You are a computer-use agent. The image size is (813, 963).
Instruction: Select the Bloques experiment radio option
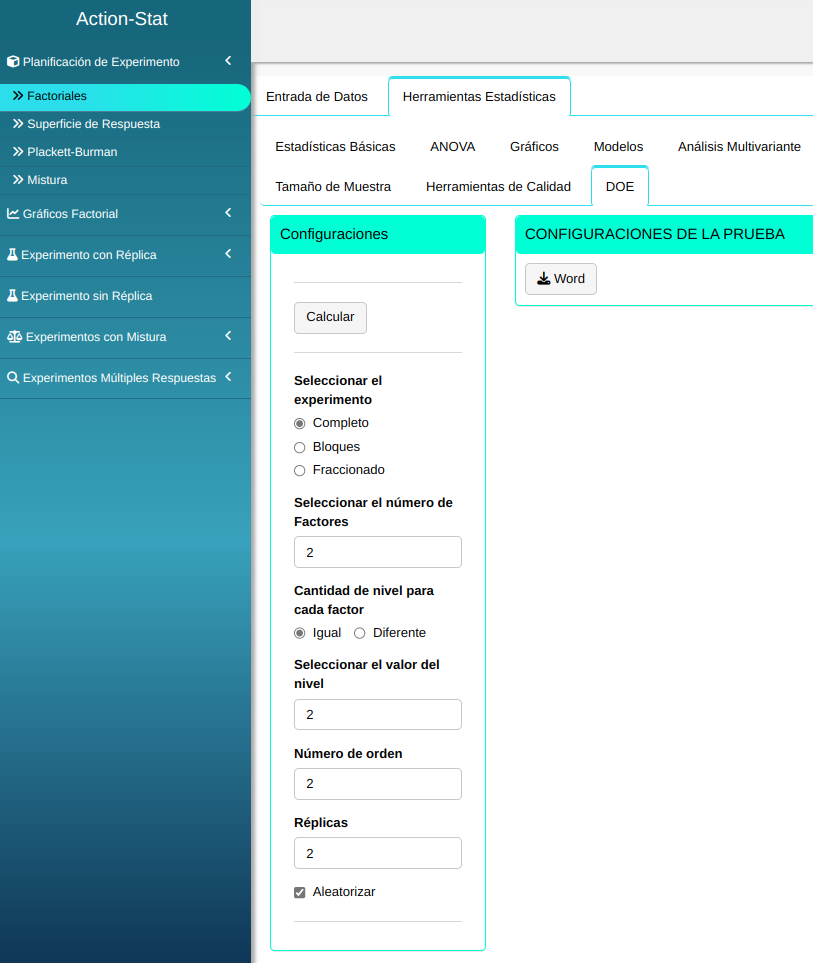click(300, 447)
